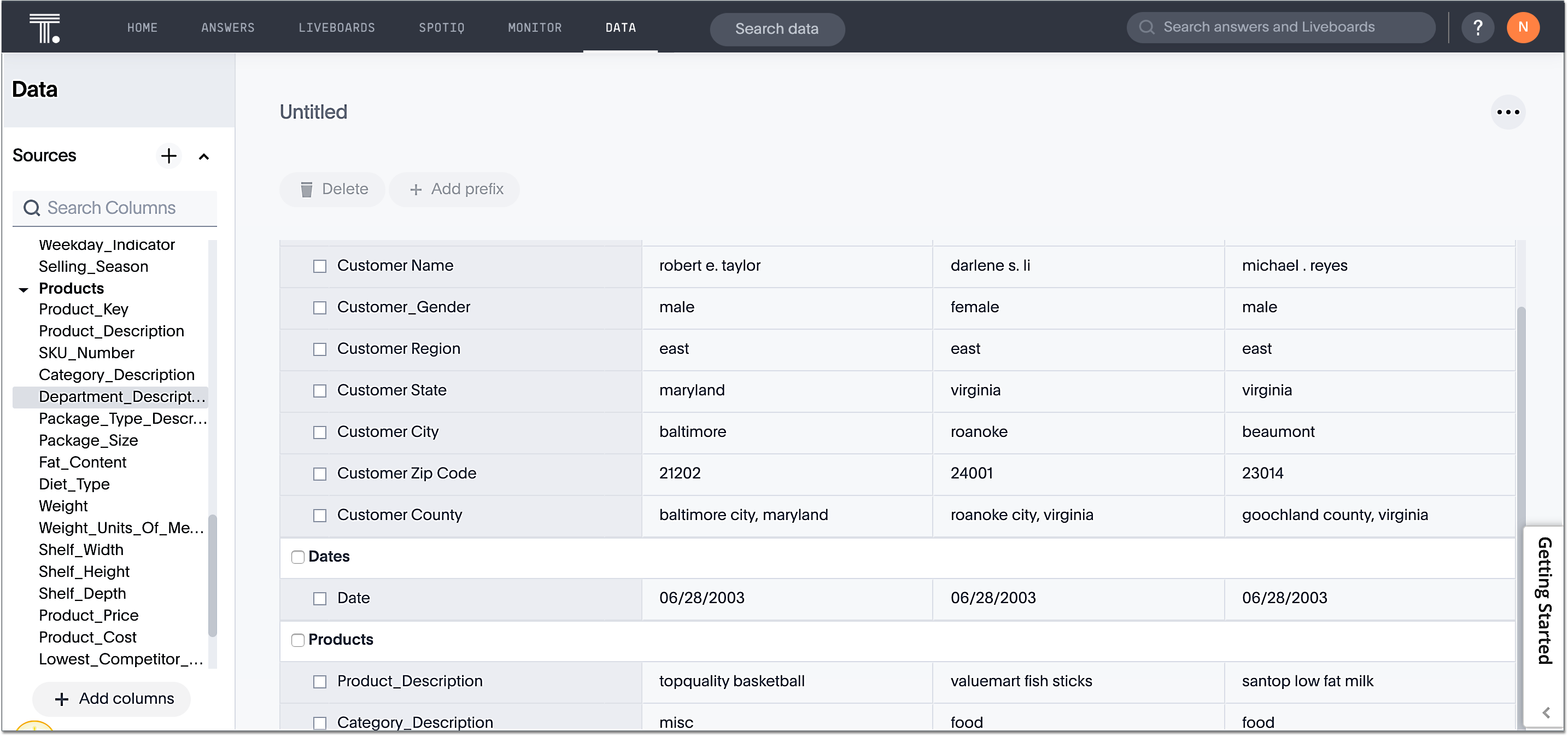Screen dimensions: 1568x736
Task: Go to the Liveboards tab
Action: 336,27
